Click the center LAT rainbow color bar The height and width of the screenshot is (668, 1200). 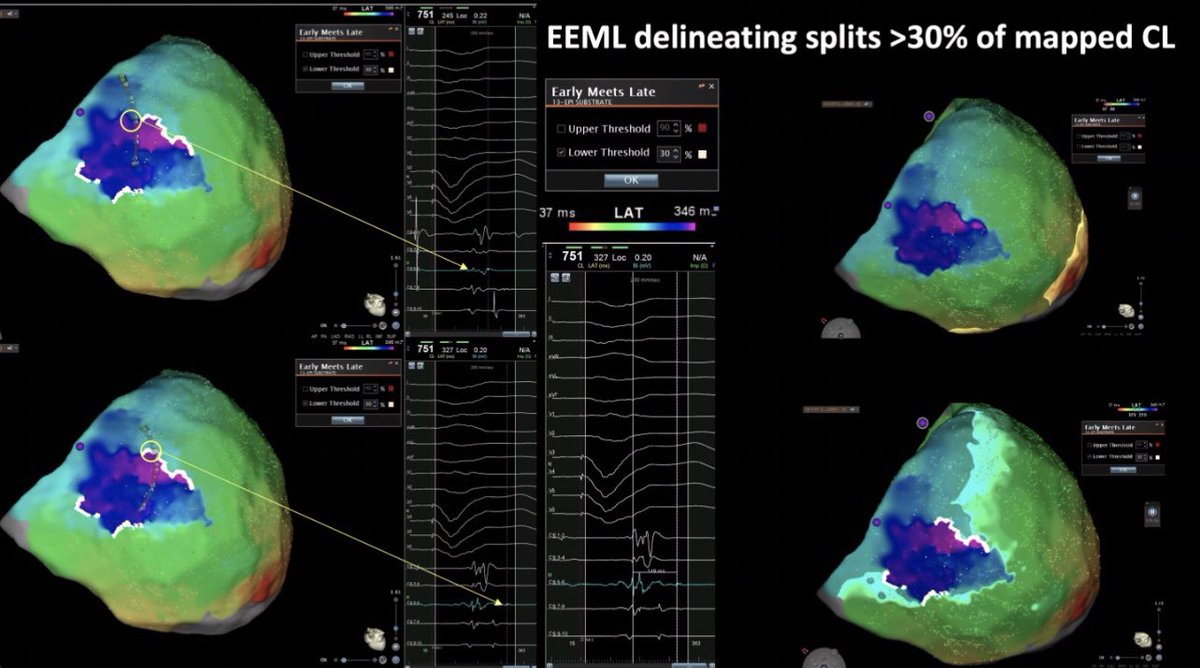(630, 226)
